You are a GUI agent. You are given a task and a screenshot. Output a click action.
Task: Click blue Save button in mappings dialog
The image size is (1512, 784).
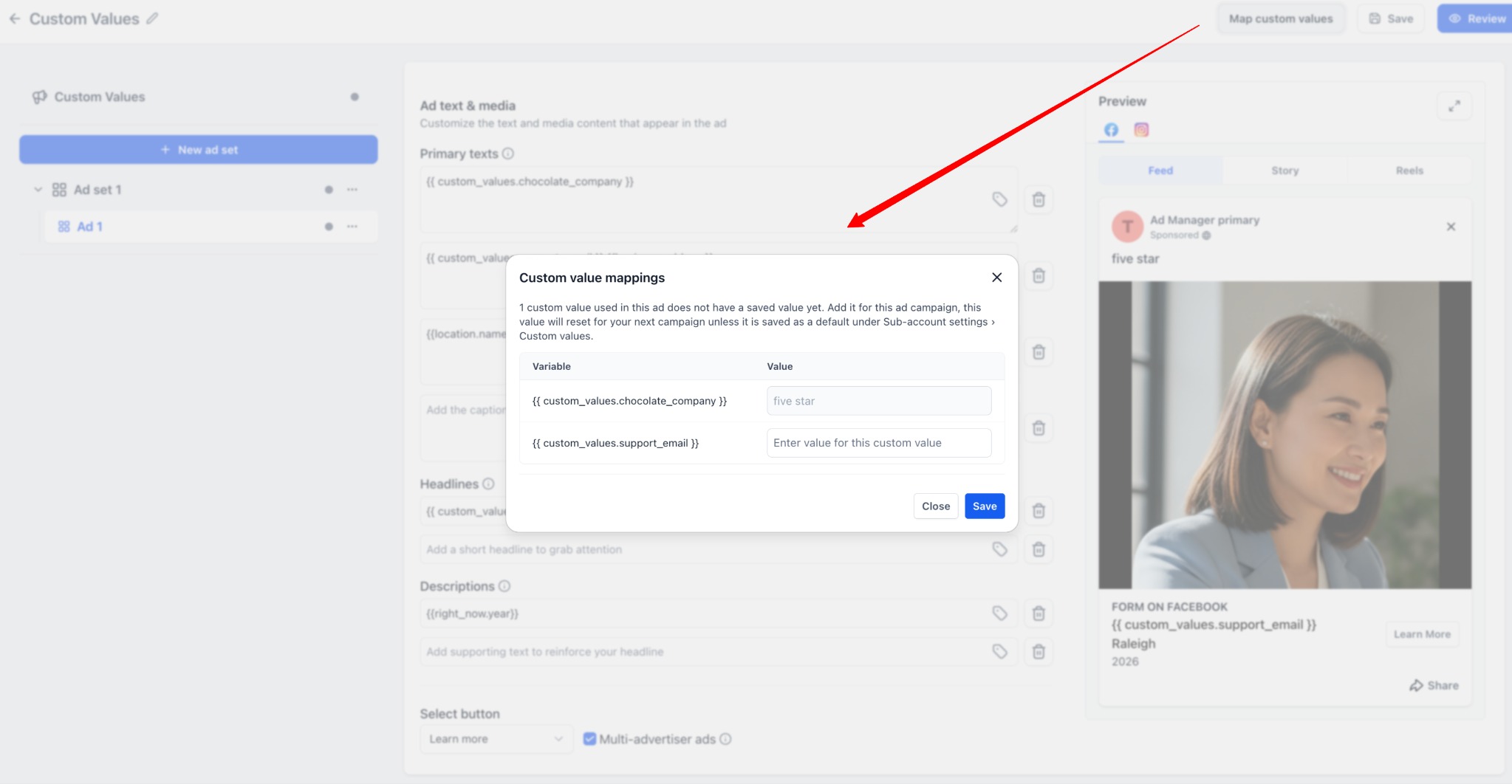[985, 506]
